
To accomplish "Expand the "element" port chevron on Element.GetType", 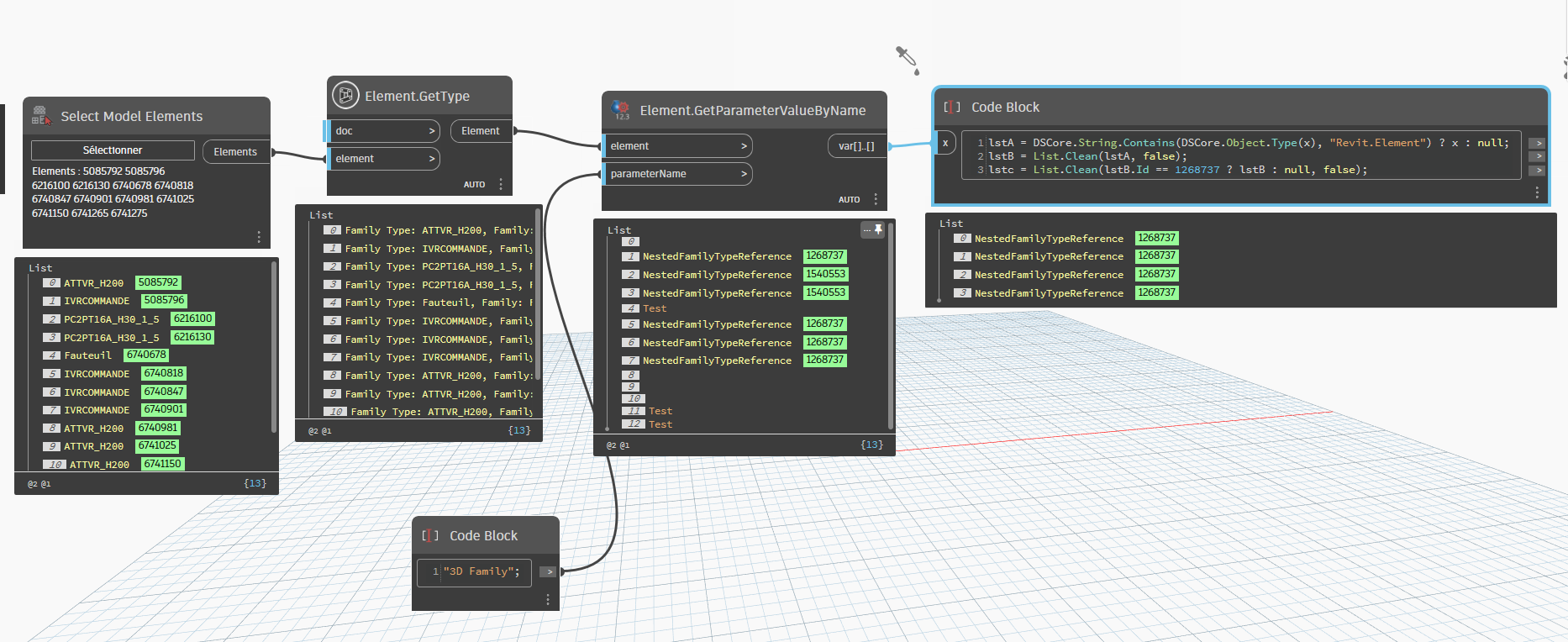I will (432, 159).
